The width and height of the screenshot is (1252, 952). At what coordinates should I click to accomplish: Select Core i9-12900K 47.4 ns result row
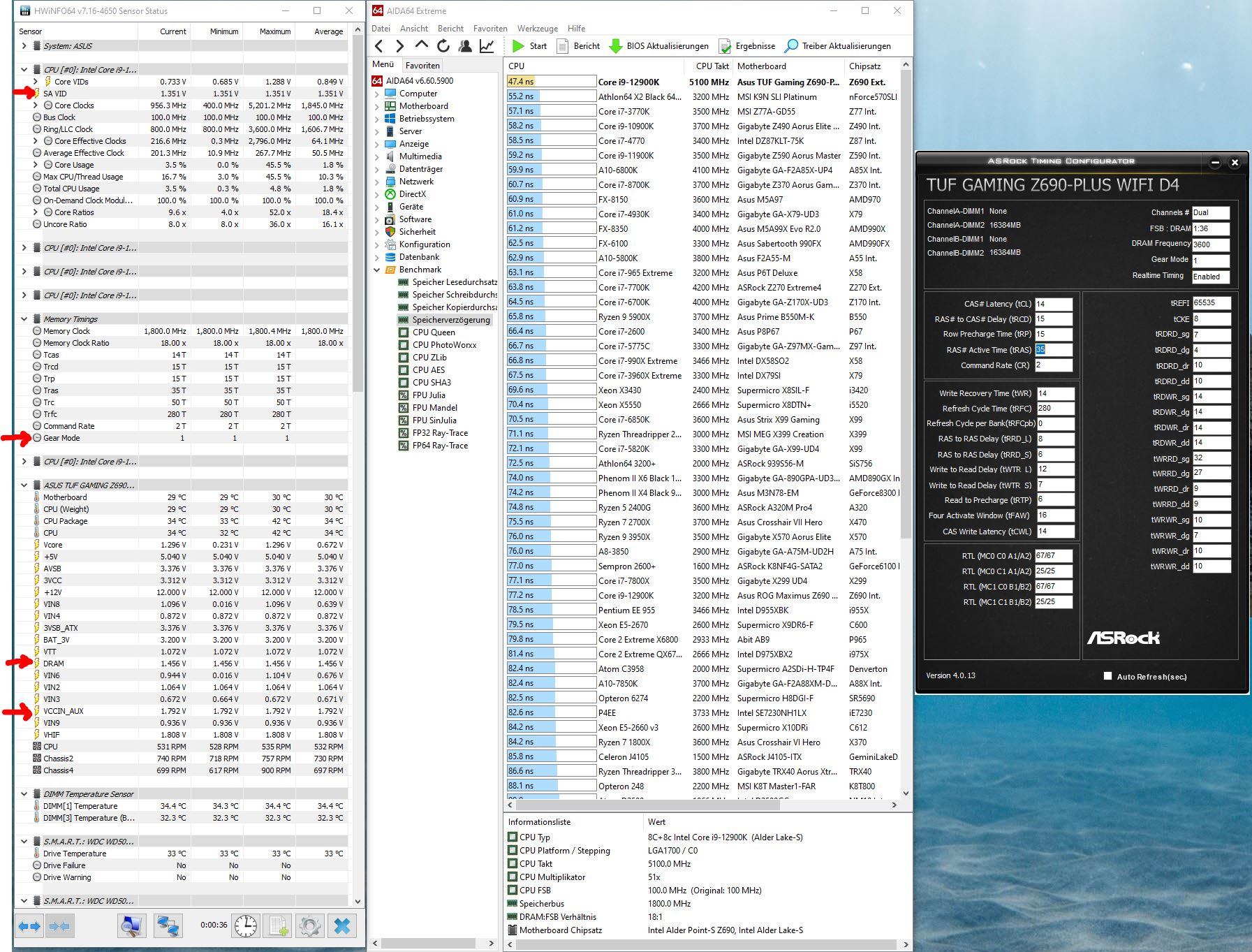pos(702,82)
